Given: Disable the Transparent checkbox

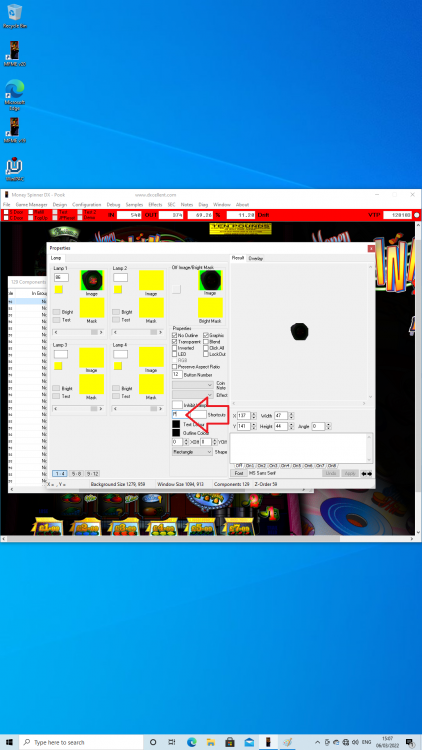Looking at the screenshot, I should pos(175,342).
